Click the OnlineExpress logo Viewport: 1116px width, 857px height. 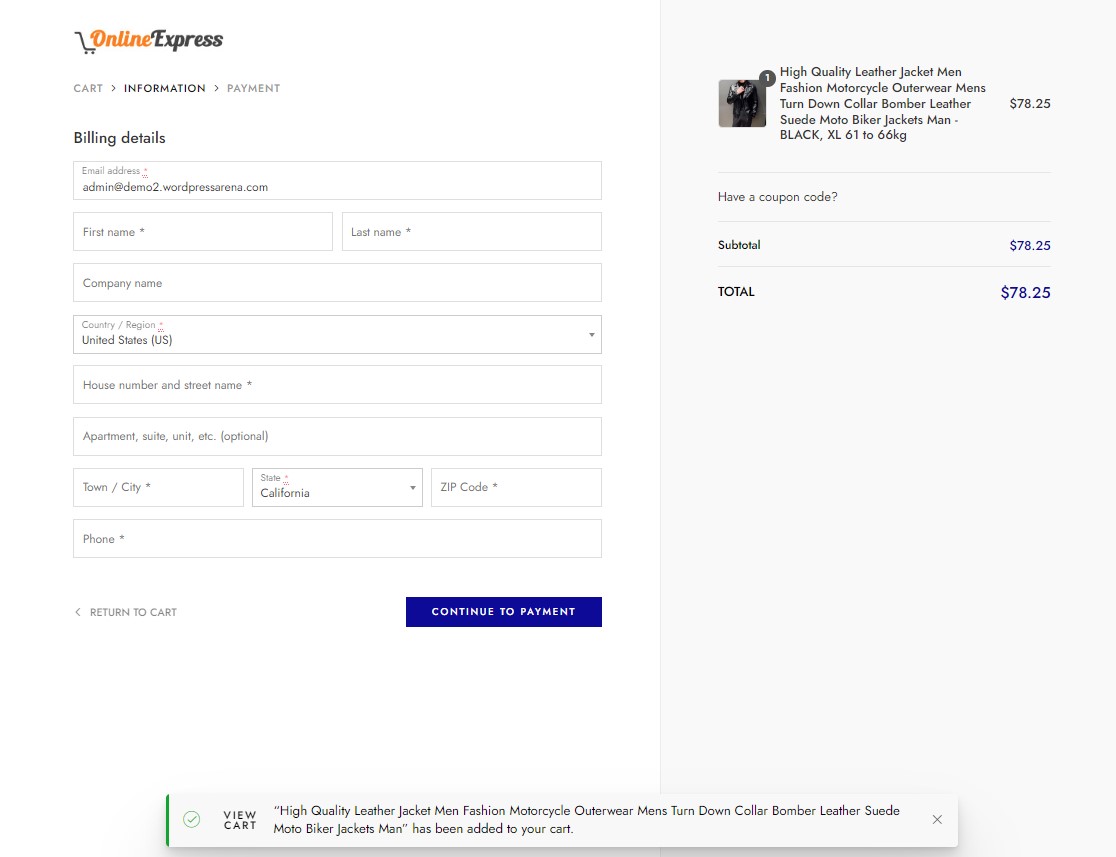pos(149,41)
